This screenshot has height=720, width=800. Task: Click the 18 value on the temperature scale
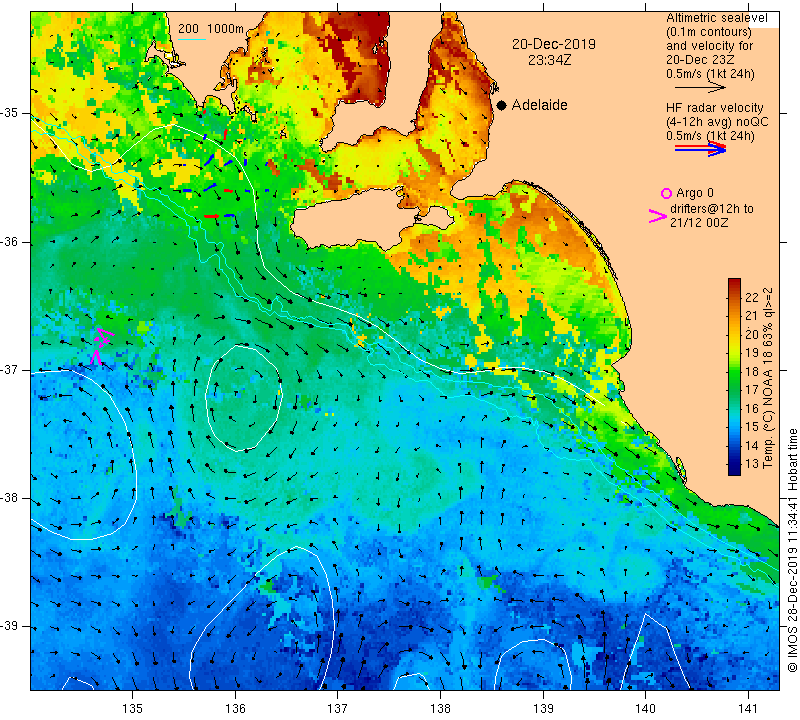pos(752,371)
